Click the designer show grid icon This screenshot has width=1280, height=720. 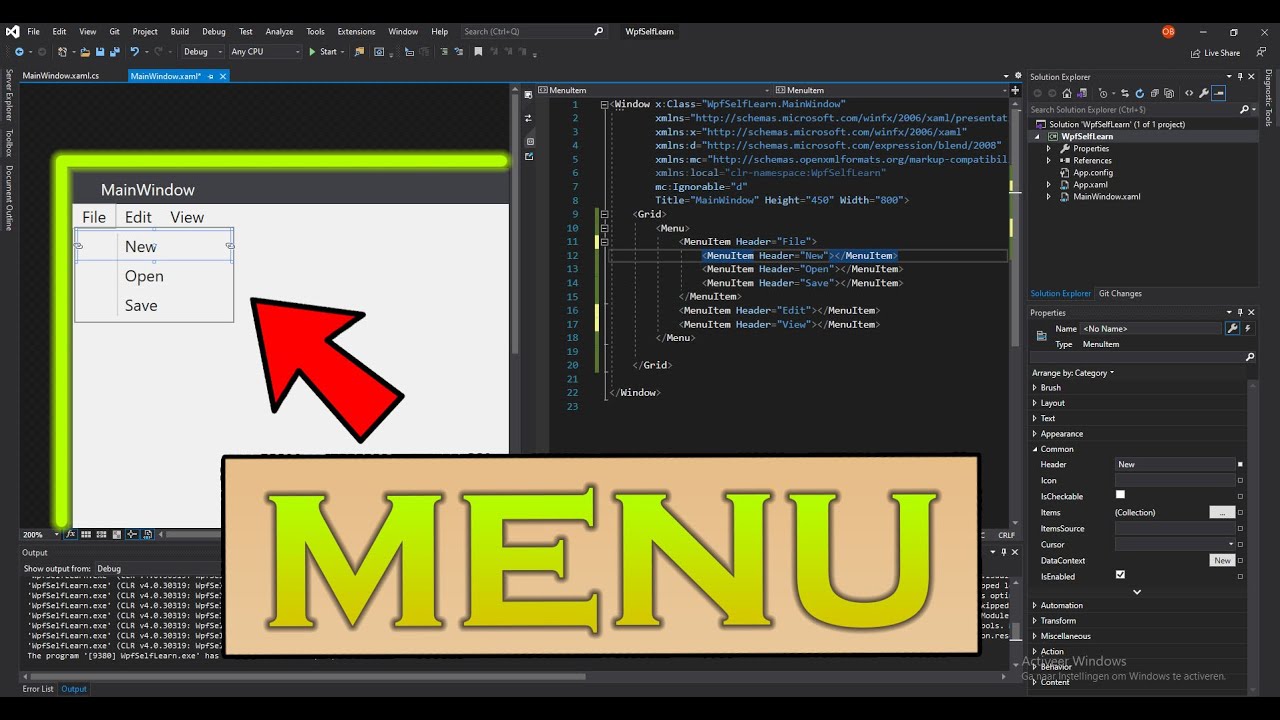click(86, 534)
